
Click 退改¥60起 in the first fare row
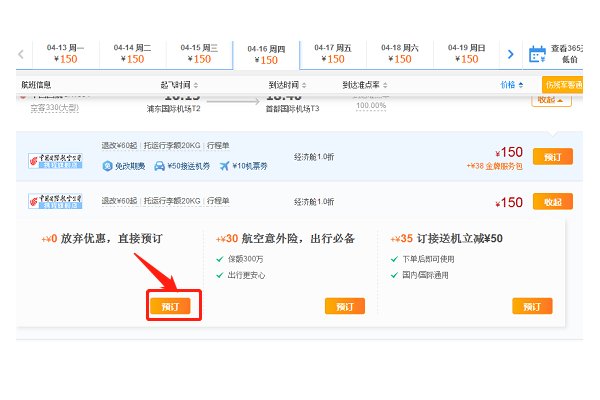(119, 145)
